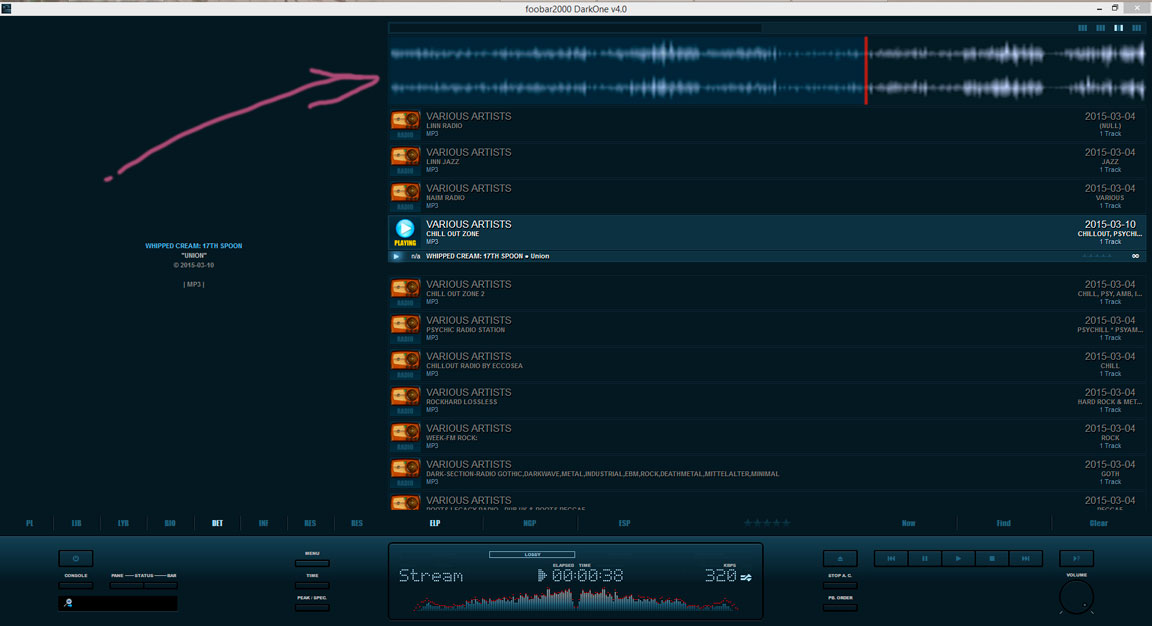Click the red playhead on the waveform seekbar

(866, 70)
